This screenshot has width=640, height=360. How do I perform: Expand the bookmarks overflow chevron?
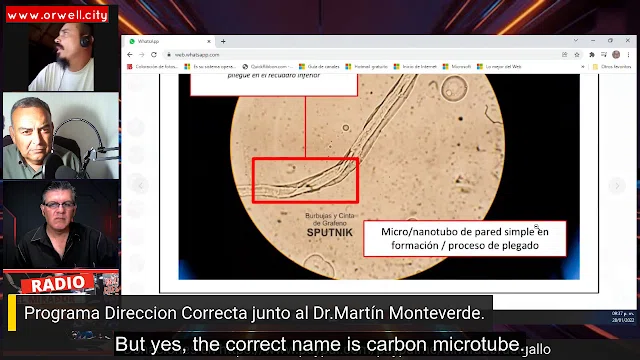[583, 67]
